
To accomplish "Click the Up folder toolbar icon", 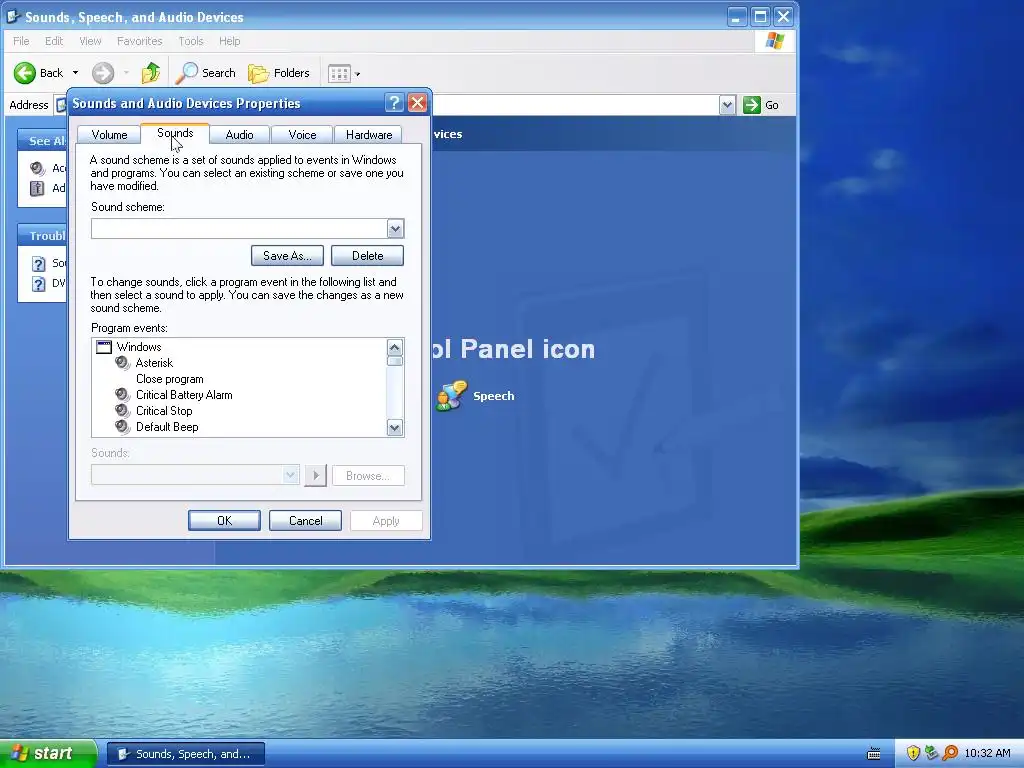I will point(151,73).
